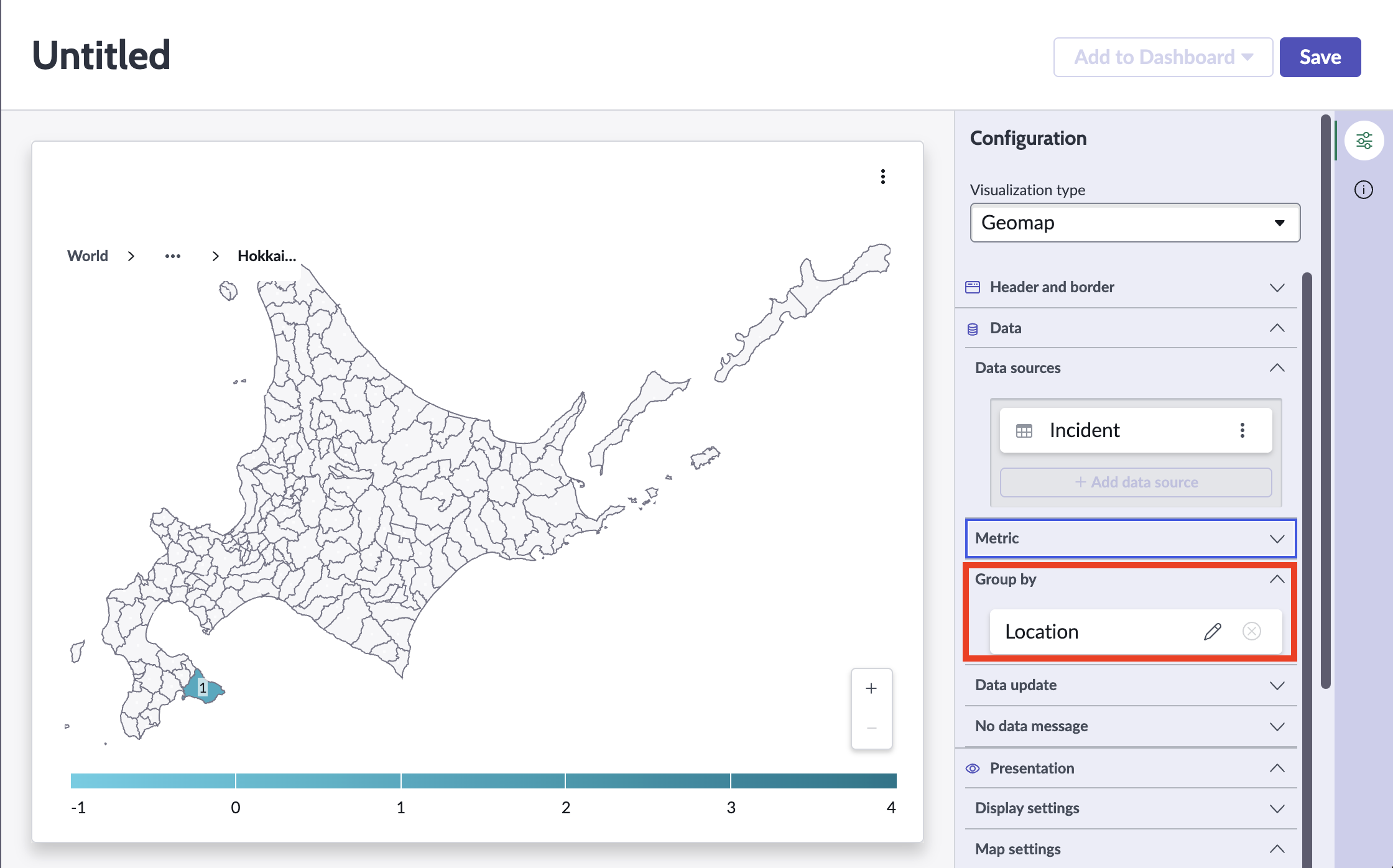1393x868 pixels.
Task: Edit the Location group-by with the pencil icon
Action: 1212,631
